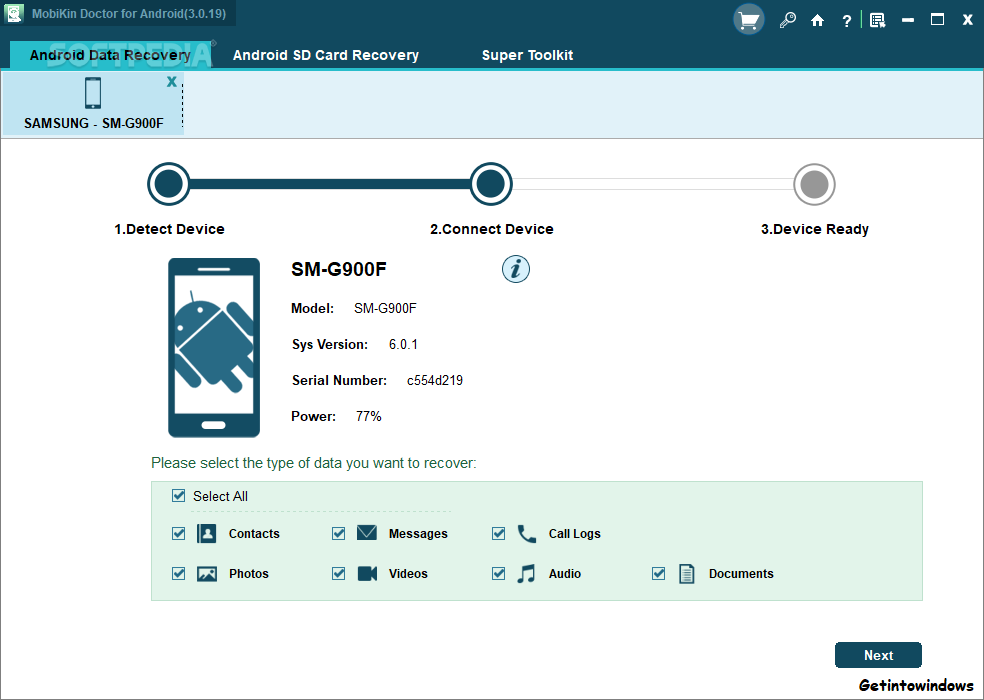Click the key register icon
Viewport: 984px width, 700px height.
pos(788,21)
